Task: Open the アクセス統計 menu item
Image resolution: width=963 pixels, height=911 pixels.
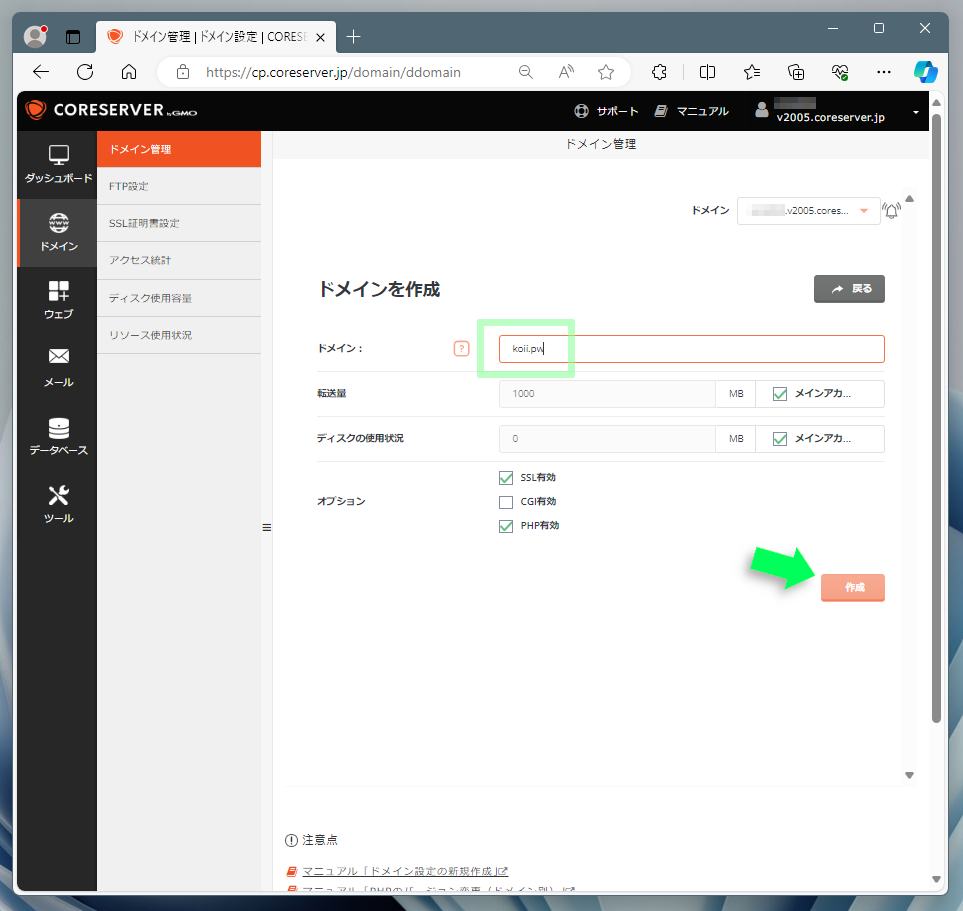Action: point(179,261)
